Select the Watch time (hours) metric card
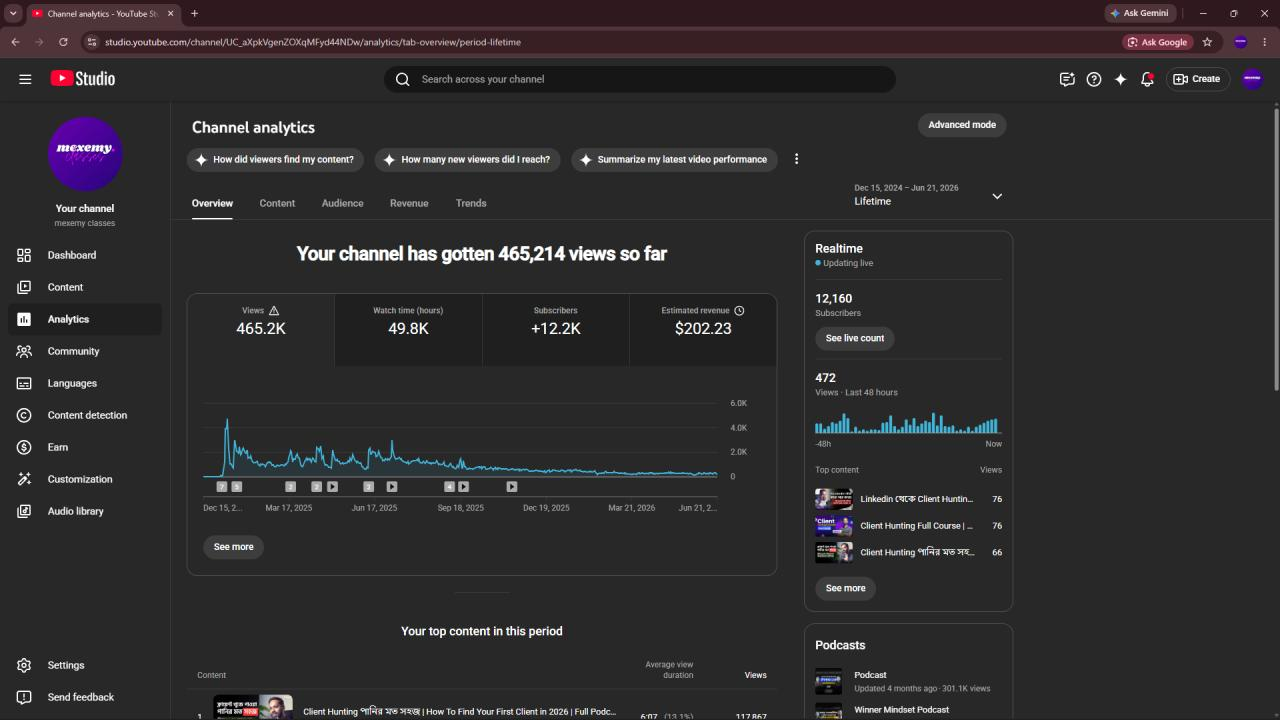 click(408, 330)
